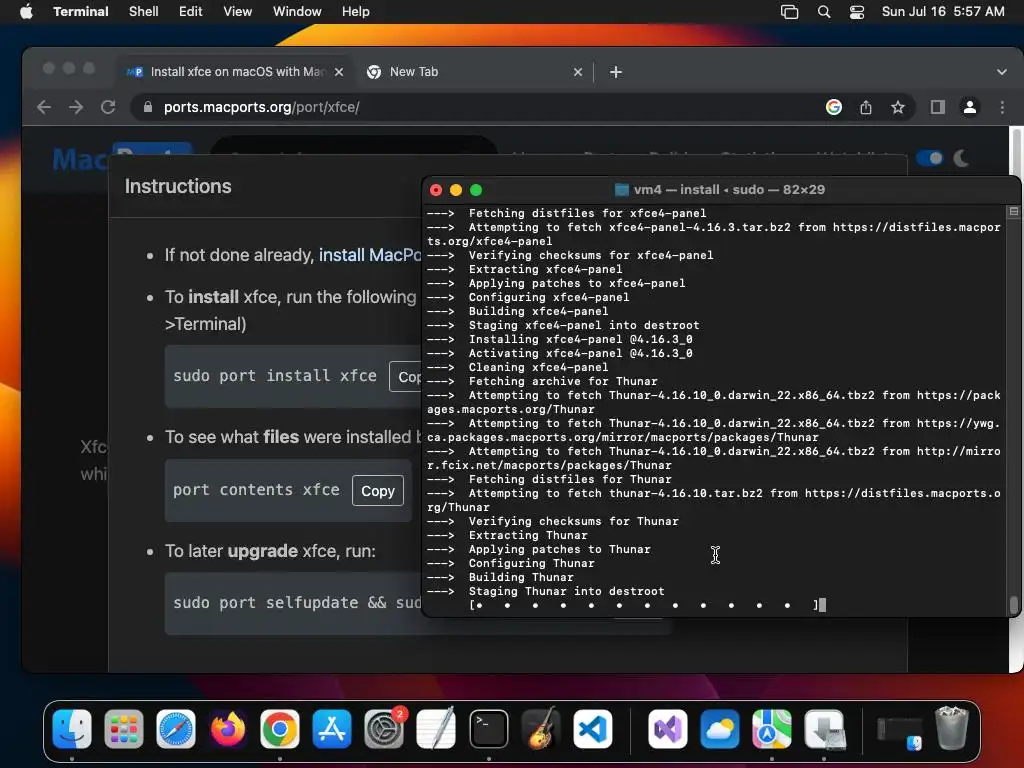Expand Chrome tab search chevron

click(1002, 72)
